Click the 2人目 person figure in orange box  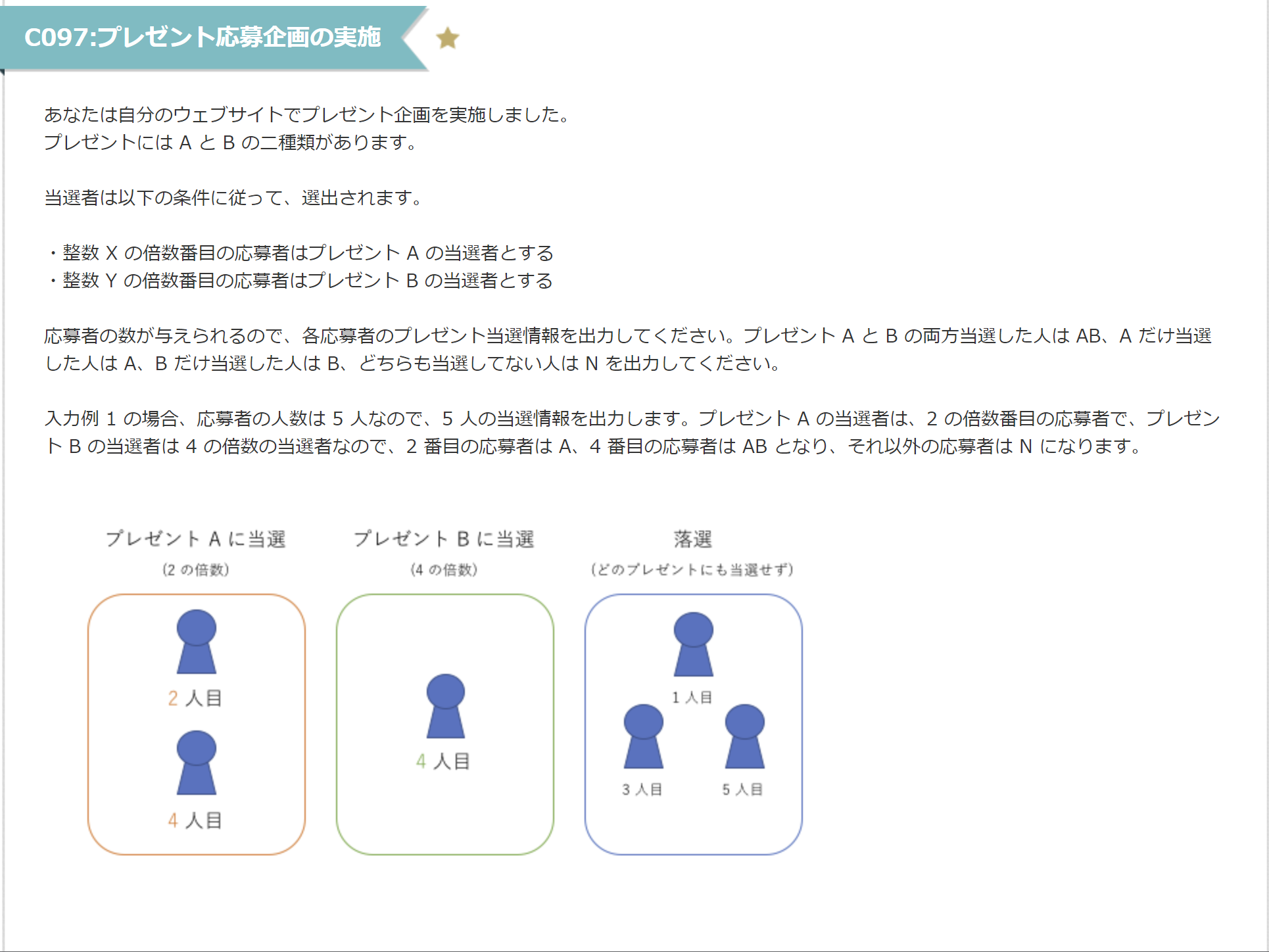(196, 642)
